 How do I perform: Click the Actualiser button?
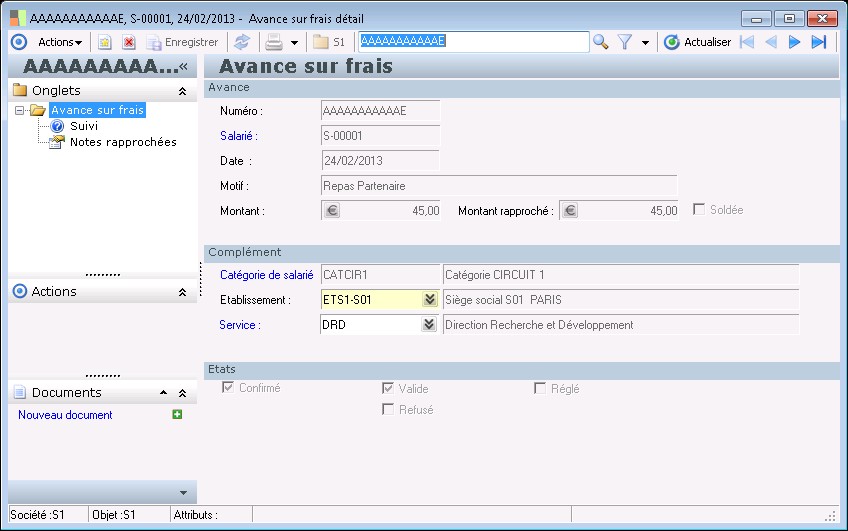coord(698,42)
